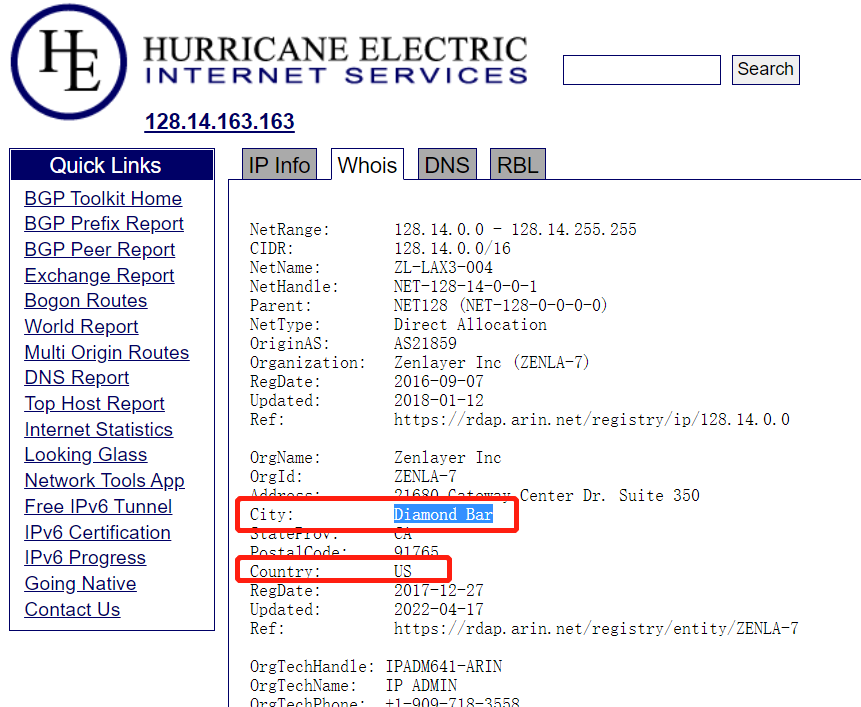Click the NetType value Direct Allocation
Image resolution: width=861 pixels, height=707 pixels.
click(470, 324)
